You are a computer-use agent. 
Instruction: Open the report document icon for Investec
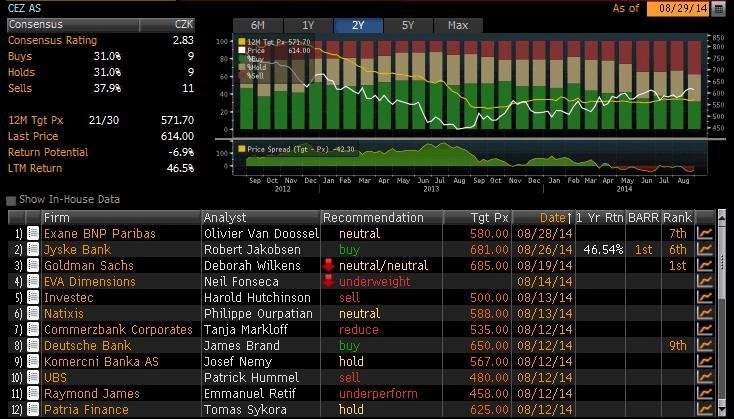coord(33,297)
